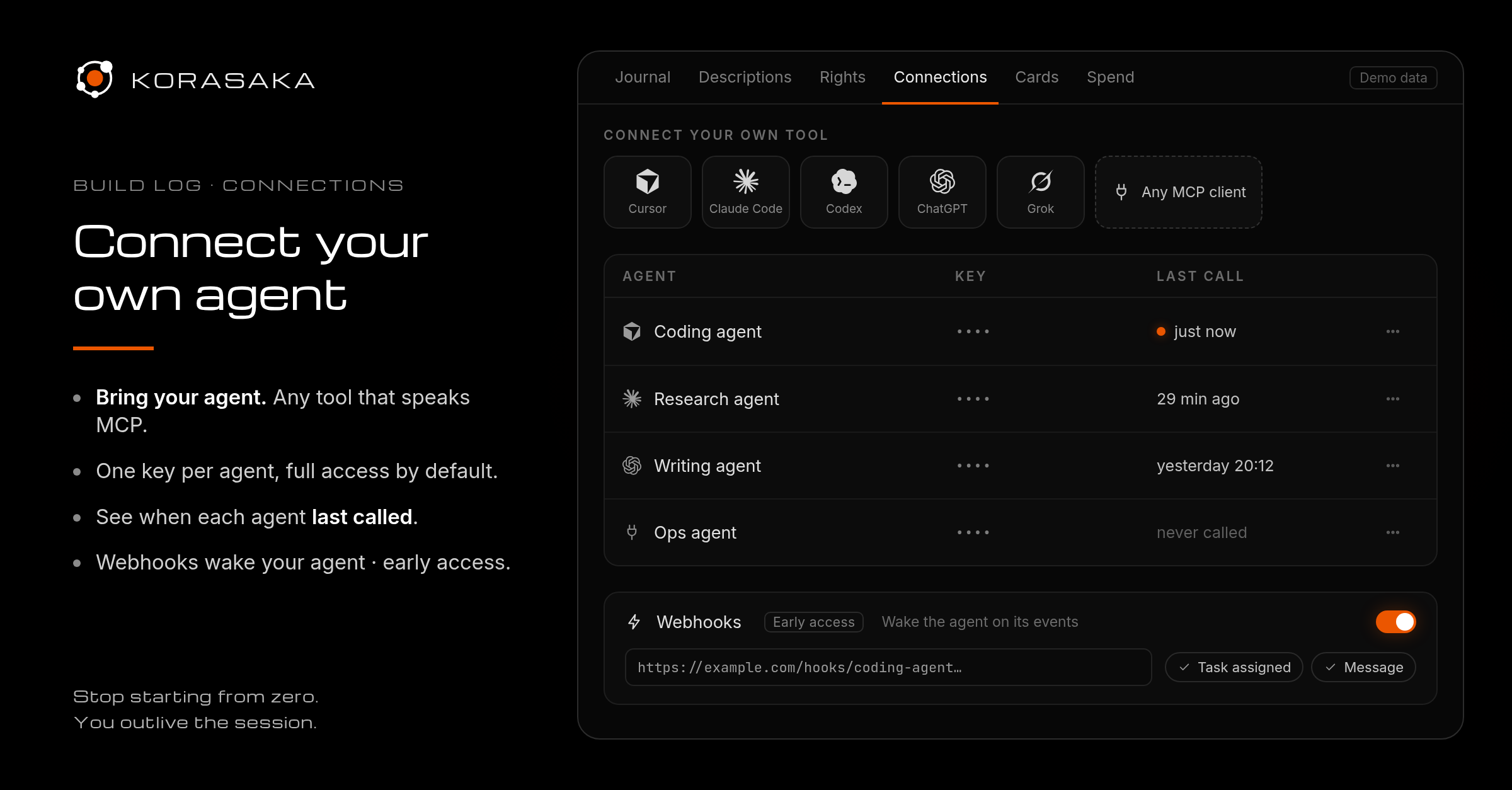Select the Claude Code tool card

[745, 192]
